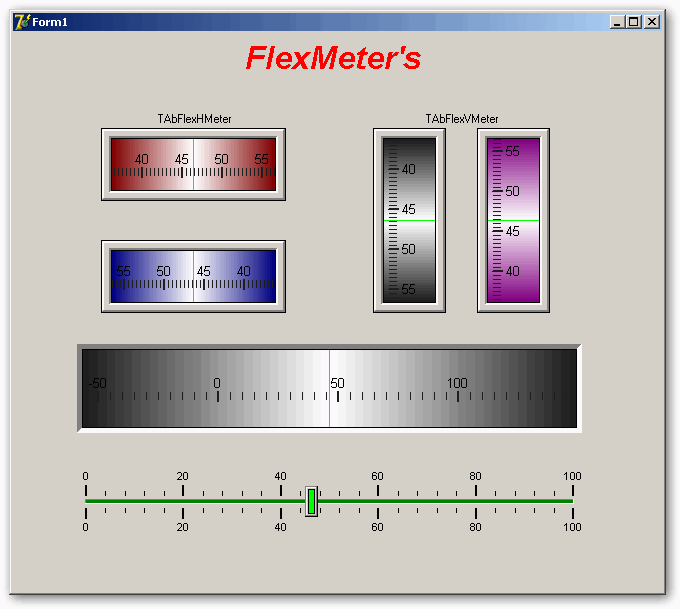Click the 100 label below the slider

click(572, 527)
